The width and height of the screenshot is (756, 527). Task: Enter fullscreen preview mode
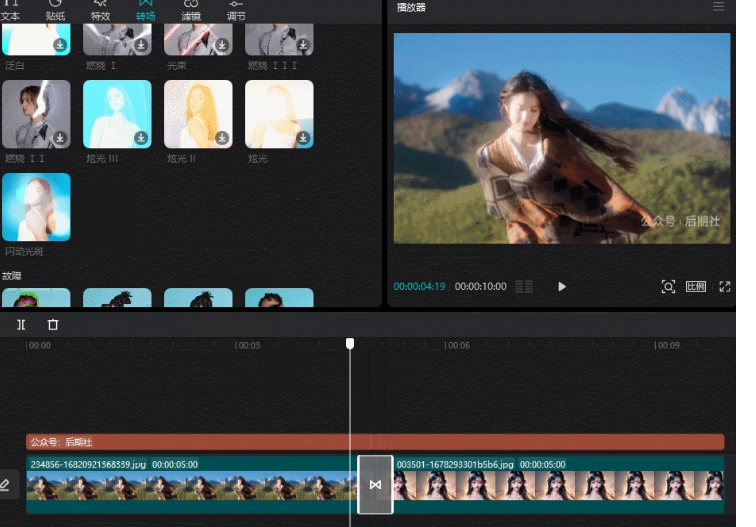(725, 287)
